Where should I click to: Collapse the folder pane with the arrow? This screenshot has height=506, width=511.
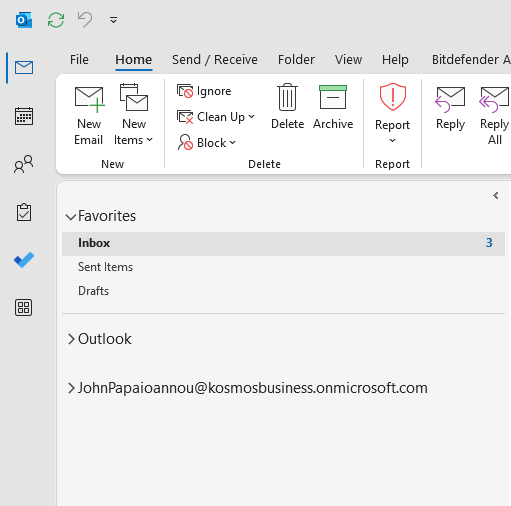coord(496,196)
